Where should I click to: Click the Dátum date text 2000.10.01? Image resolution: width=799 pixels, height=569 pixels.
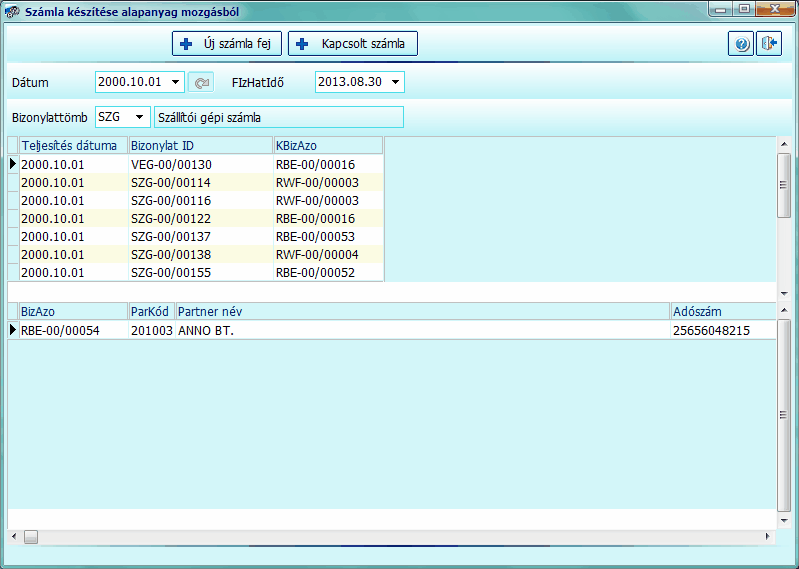click(129, 82)
